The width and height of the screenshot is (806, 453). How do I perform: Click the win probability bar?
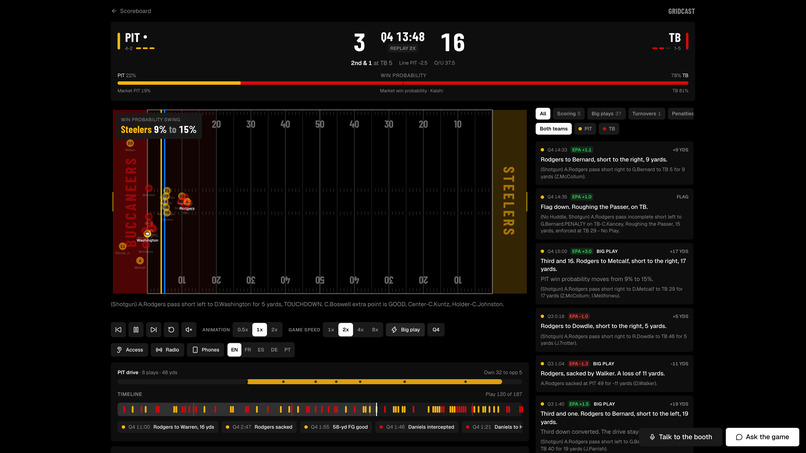click(403, 83)
